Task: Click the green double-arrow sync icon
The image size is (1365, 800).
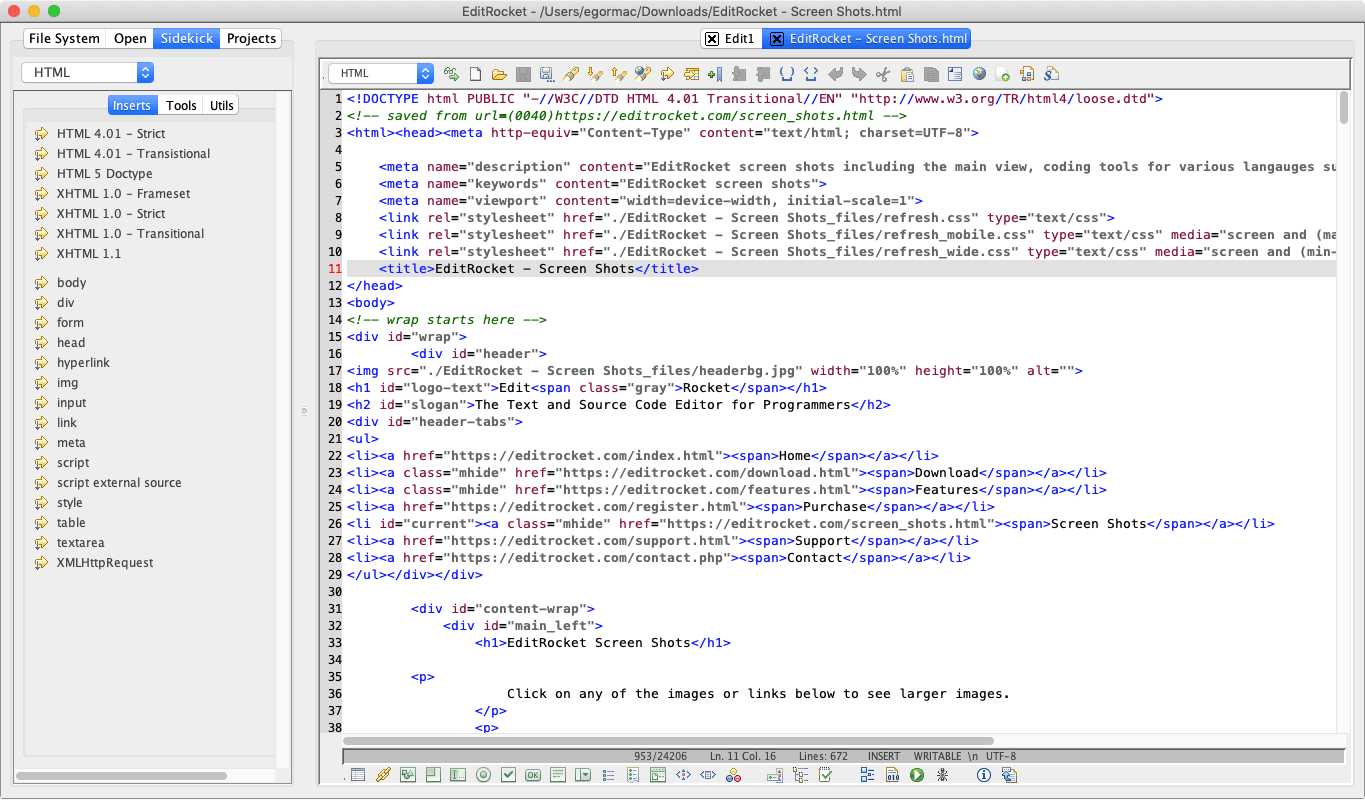Action: click(x=452, y=74)
